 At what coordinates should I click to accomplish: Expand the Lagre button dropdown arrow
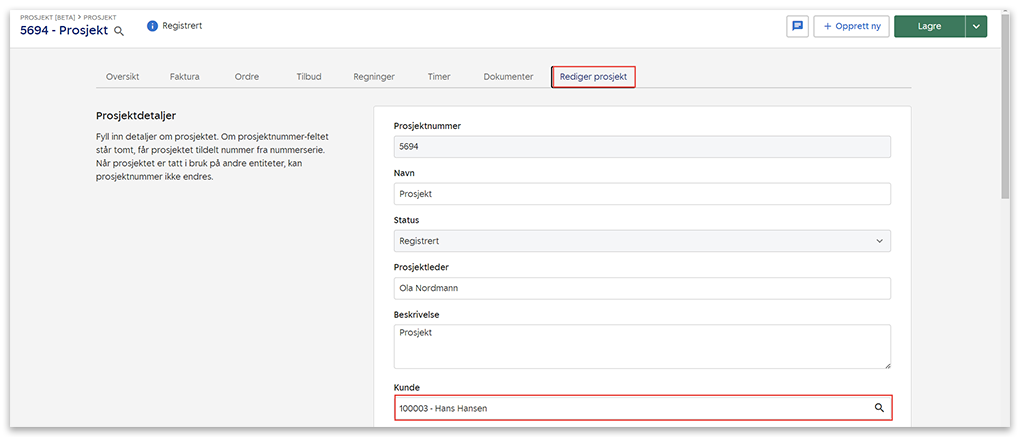[976, 27]
